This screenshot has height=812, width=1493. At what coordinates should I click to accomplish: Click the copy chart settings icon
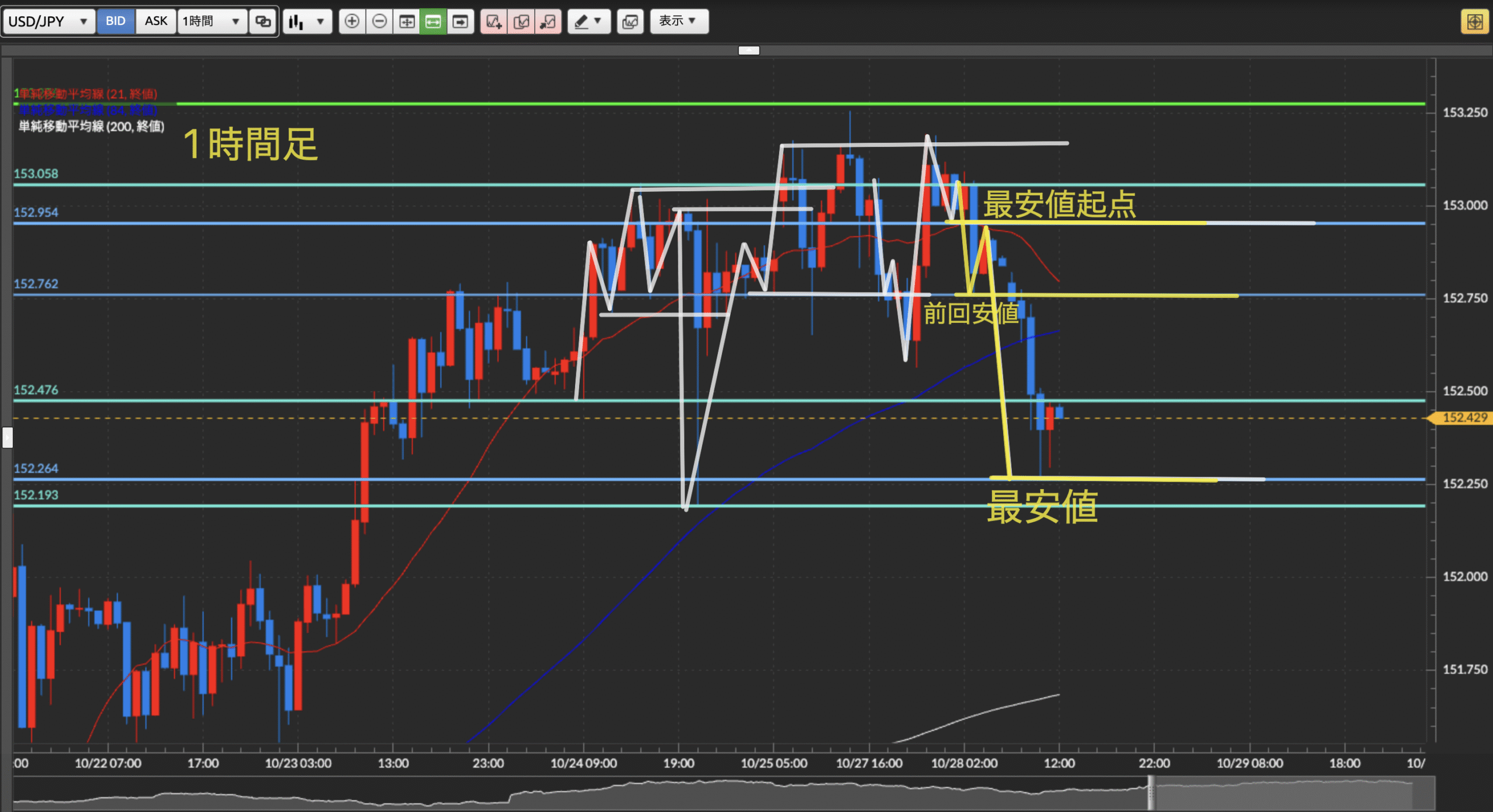point(521,22)
